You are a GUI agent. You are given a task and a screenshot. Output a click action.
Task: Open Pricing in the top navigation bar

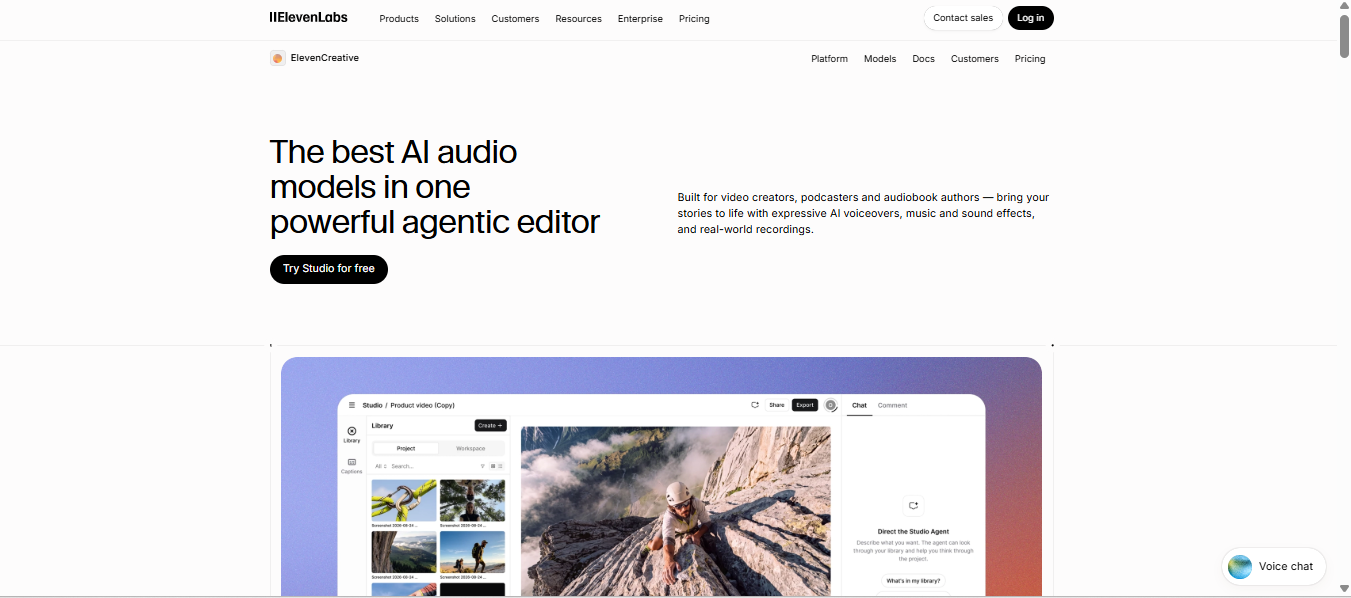(x=694, y=18)
